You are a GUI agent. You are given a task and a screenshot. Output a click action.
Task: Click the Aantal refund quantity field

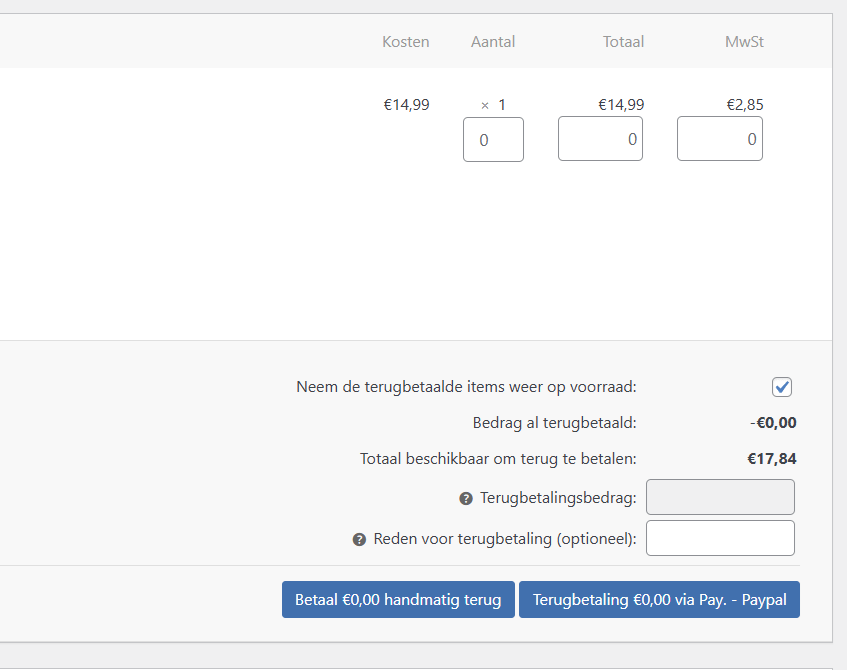(493, 139)
